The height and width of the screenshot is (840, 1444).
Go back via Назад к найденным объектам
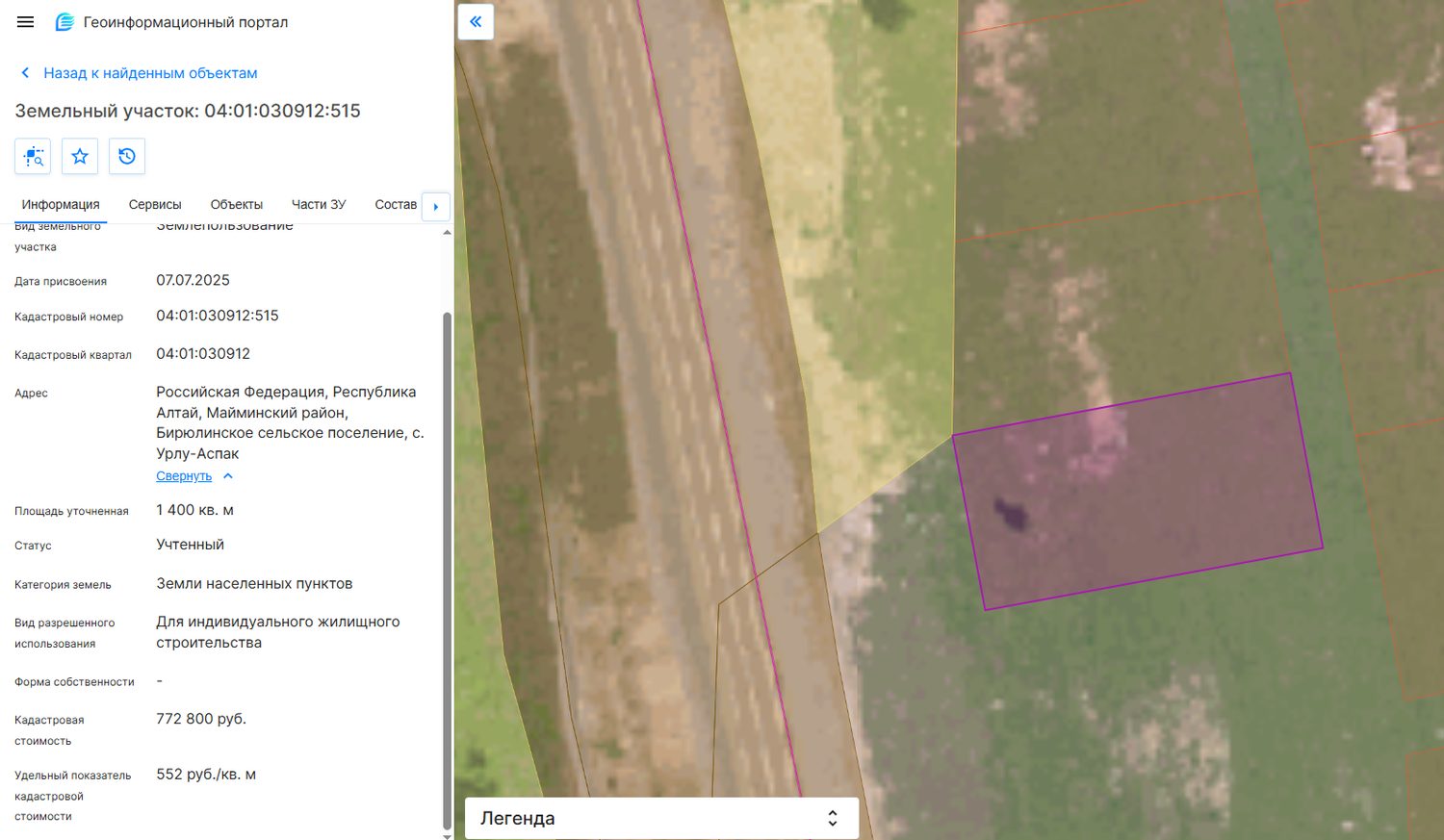click(150, 73)
